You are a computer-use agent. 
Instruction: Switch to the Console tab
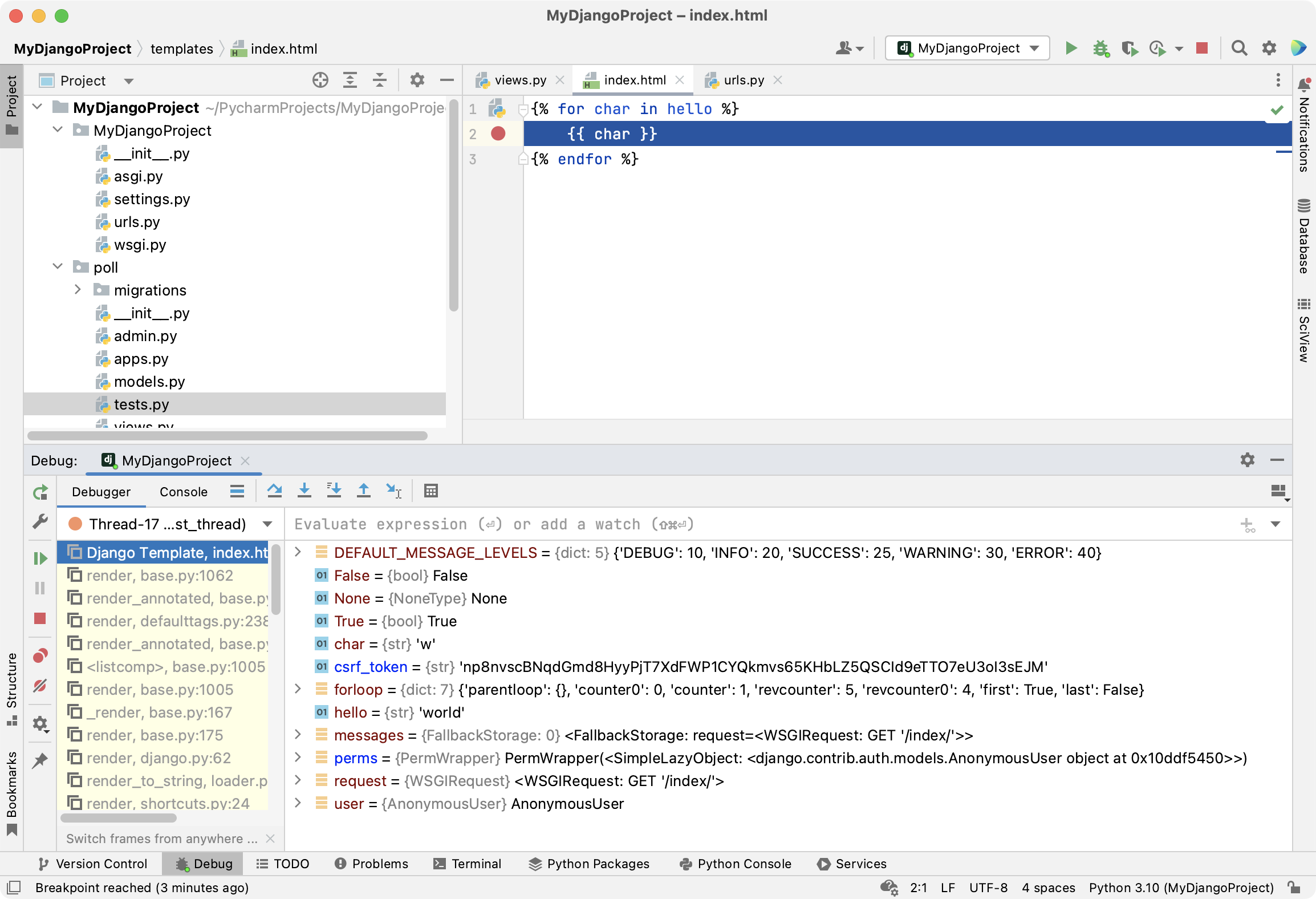coord(182,491)
